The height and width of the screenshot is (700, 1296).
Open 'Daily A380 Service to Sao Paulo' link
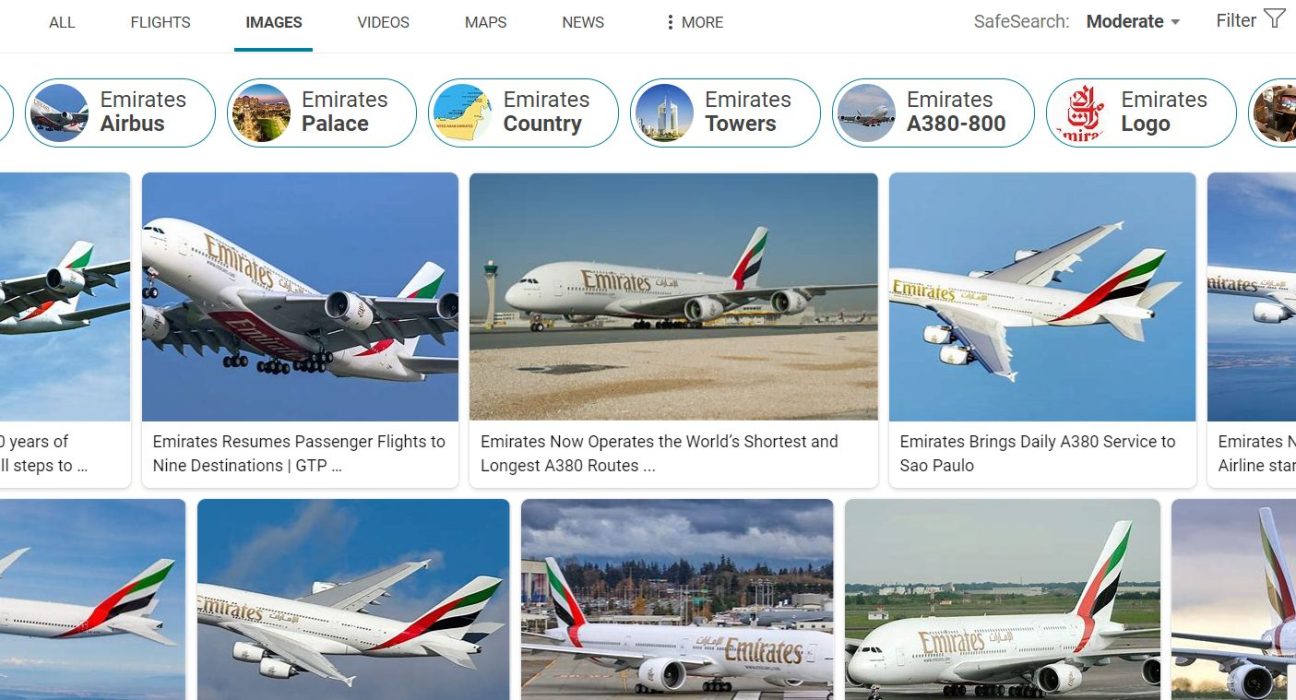pos(1038,453)
